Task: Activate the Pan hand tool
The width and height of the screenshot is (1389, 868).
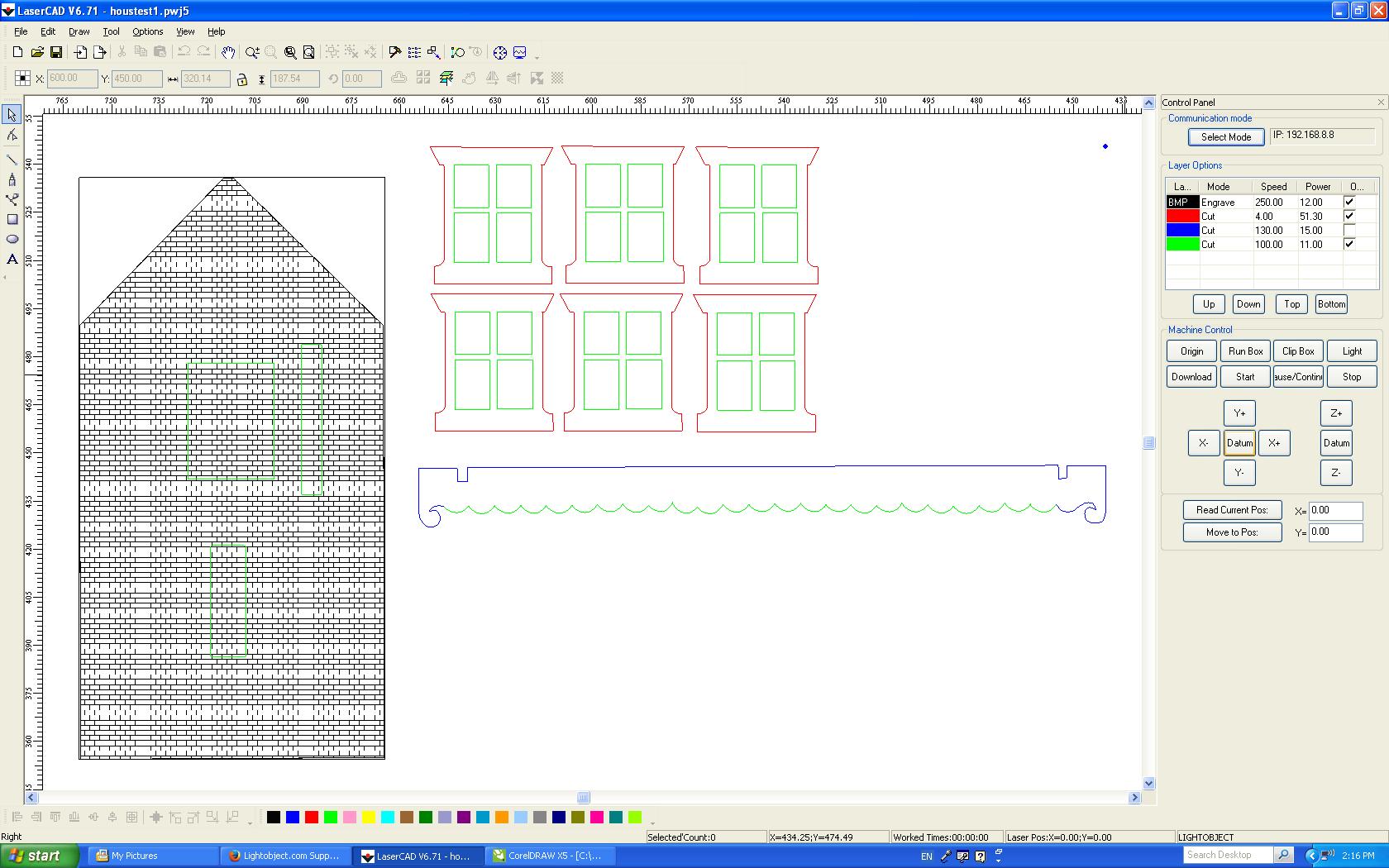Action: tap(228, 52)
